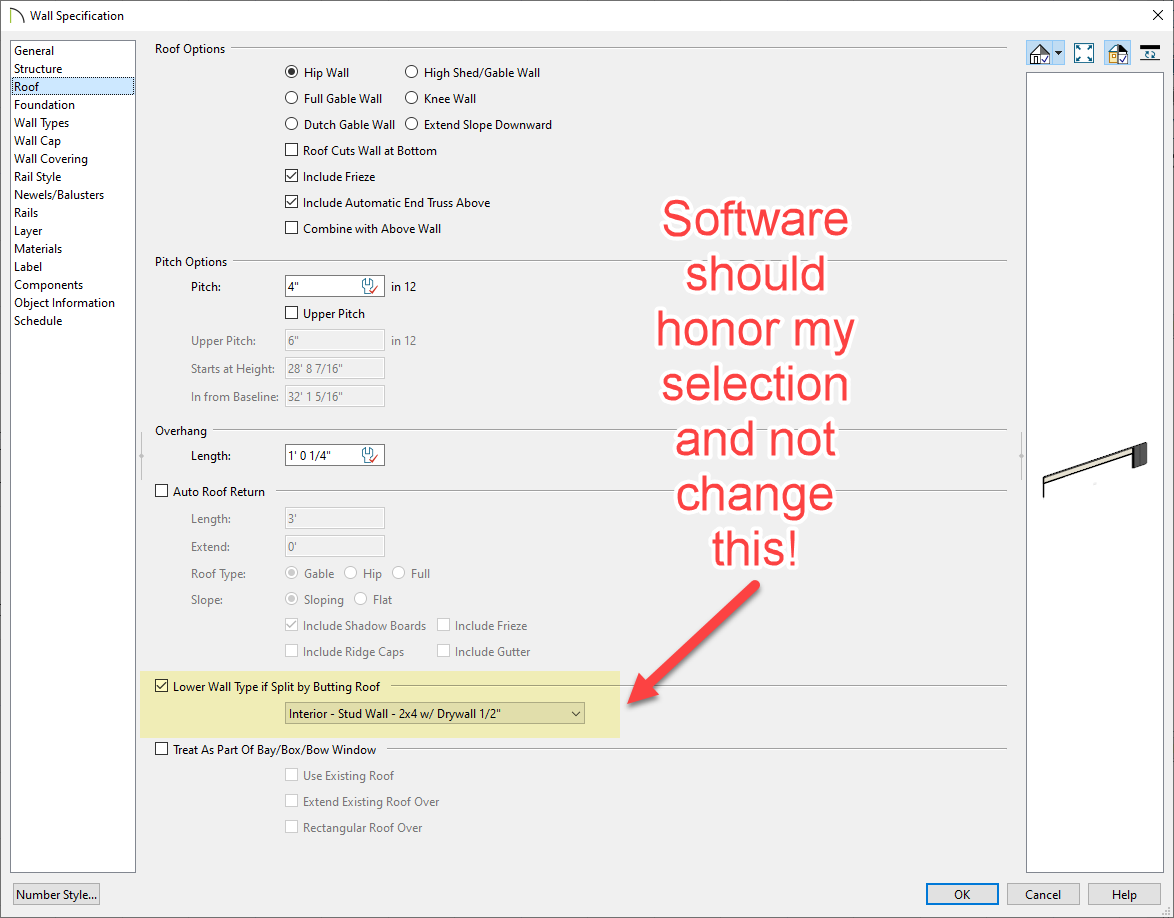The height and width of the screenshot is (918, 1174).
Task: Click the house rendering view icon
Action: pos(1040,54)
